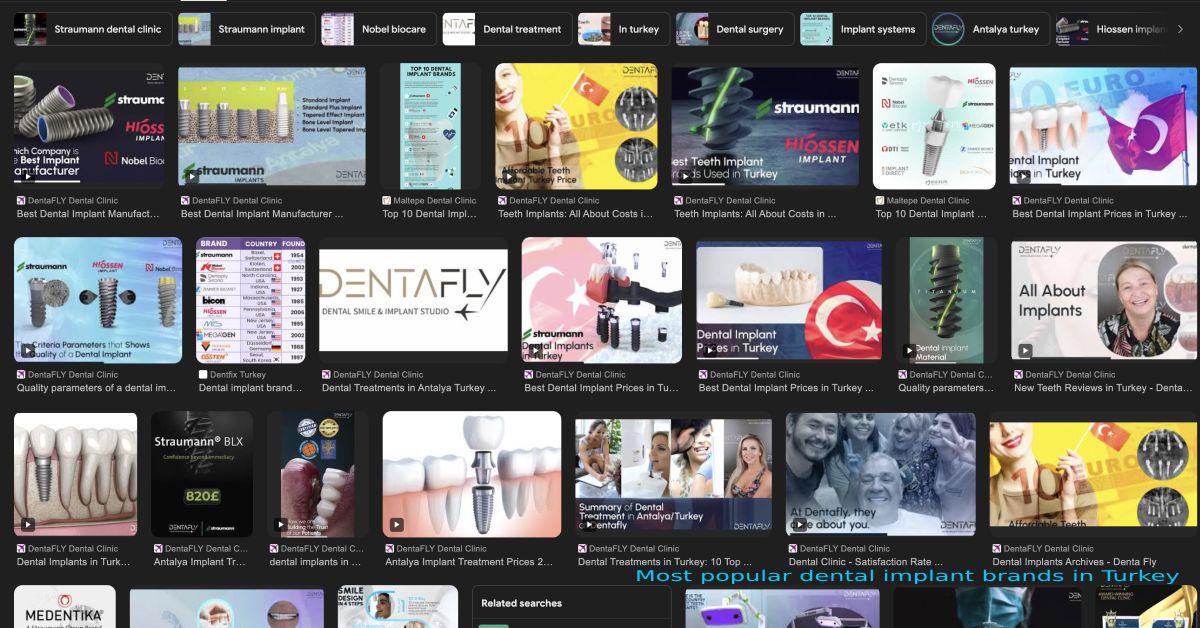Click play icon on single tooth implant thumbnail
The image size is (1200, 628).
[x=397, y=524]
